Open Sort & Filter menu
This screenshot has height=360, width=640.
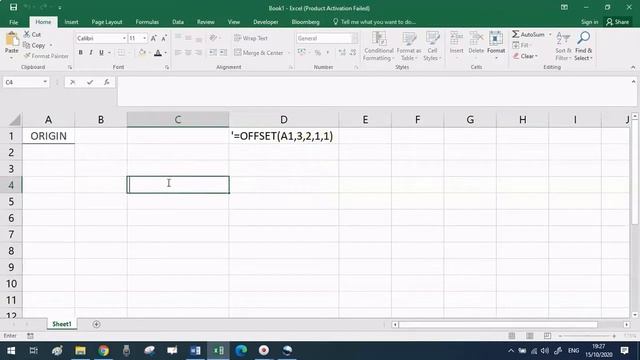point(563,46)
